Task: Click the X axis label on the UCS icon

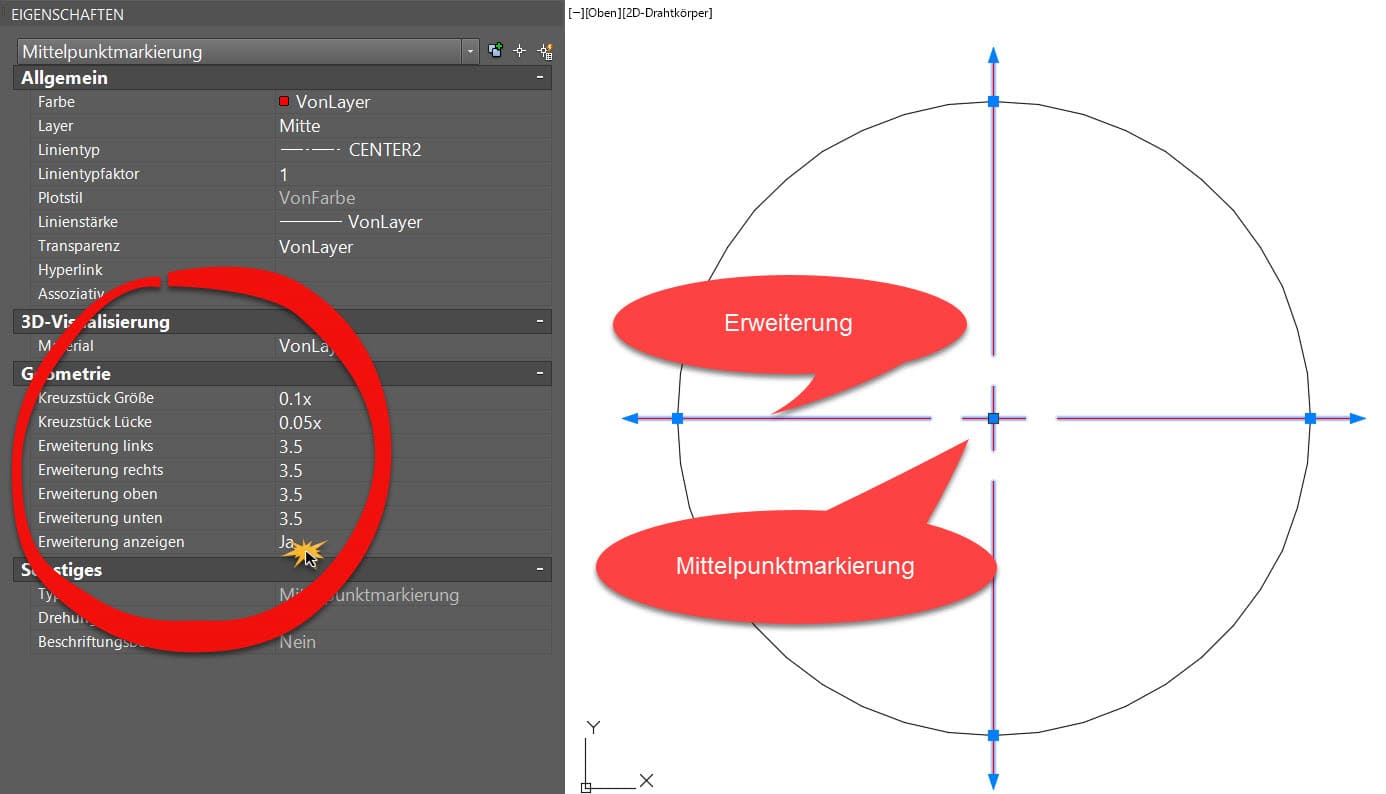Action: [x=647, y=780]
